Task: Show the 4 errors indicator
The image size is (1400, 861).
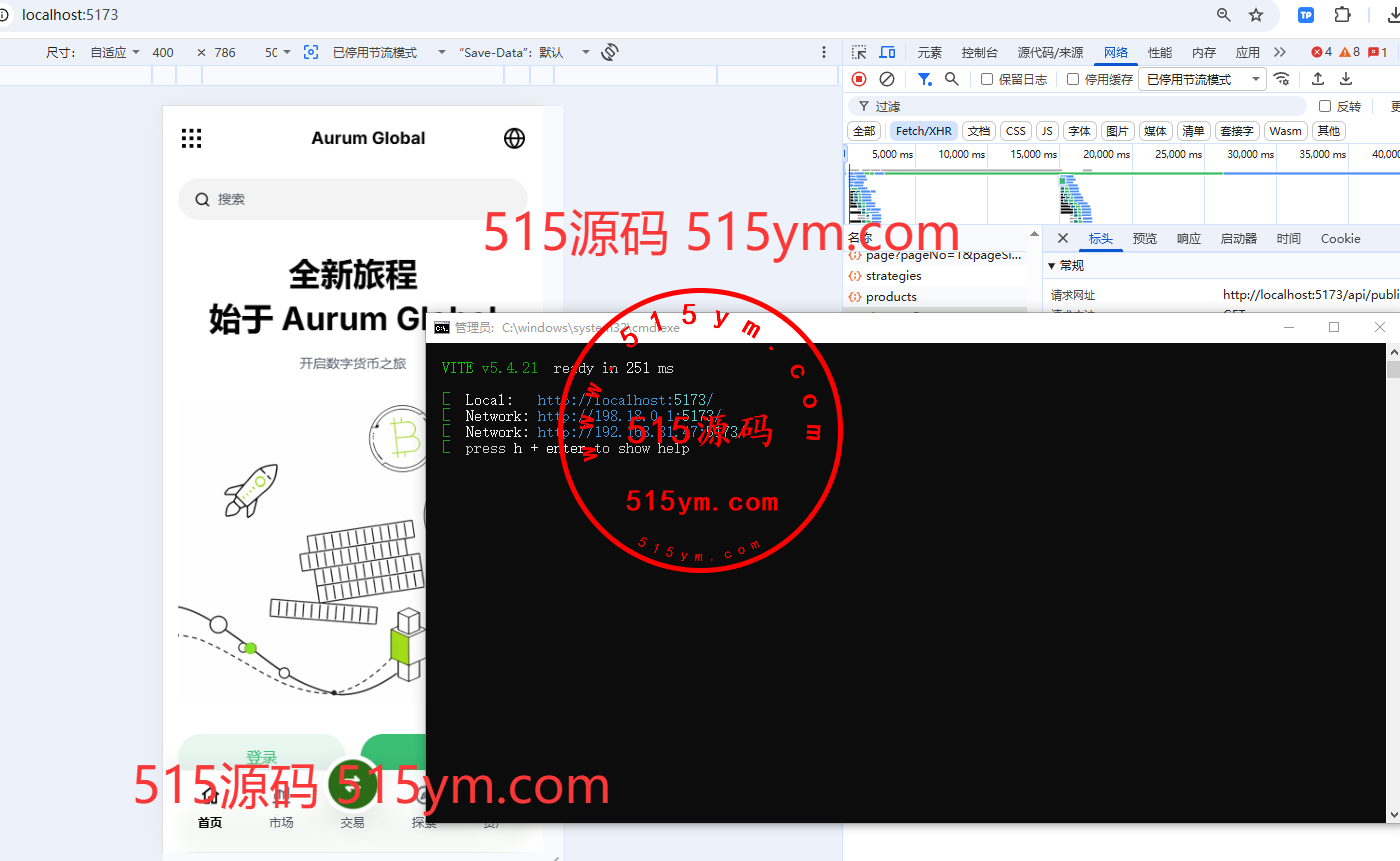Action: coord(1322,52)
